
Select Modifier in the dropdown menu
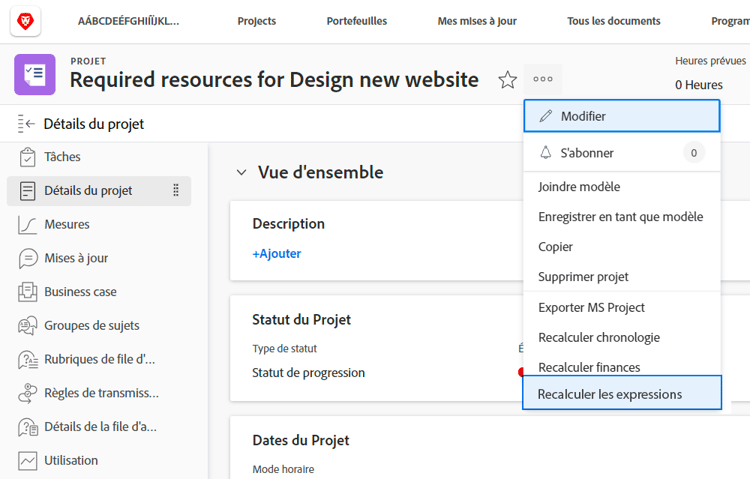tap(622, 116)
